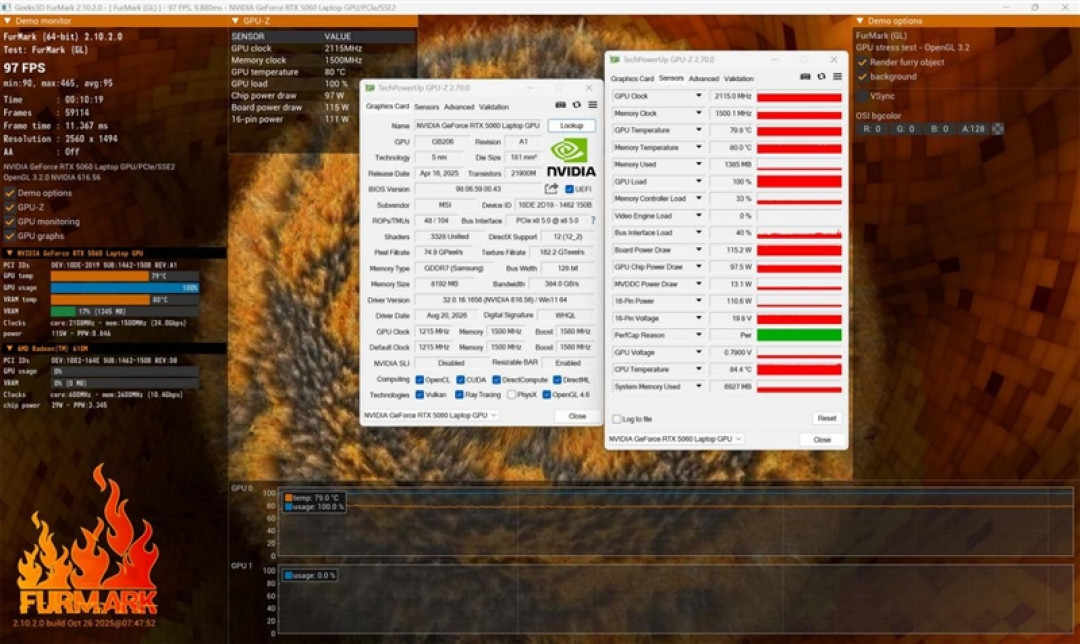
Task: Open GPU Temperature sensor dropdown arrow
Action: [698, 130]
